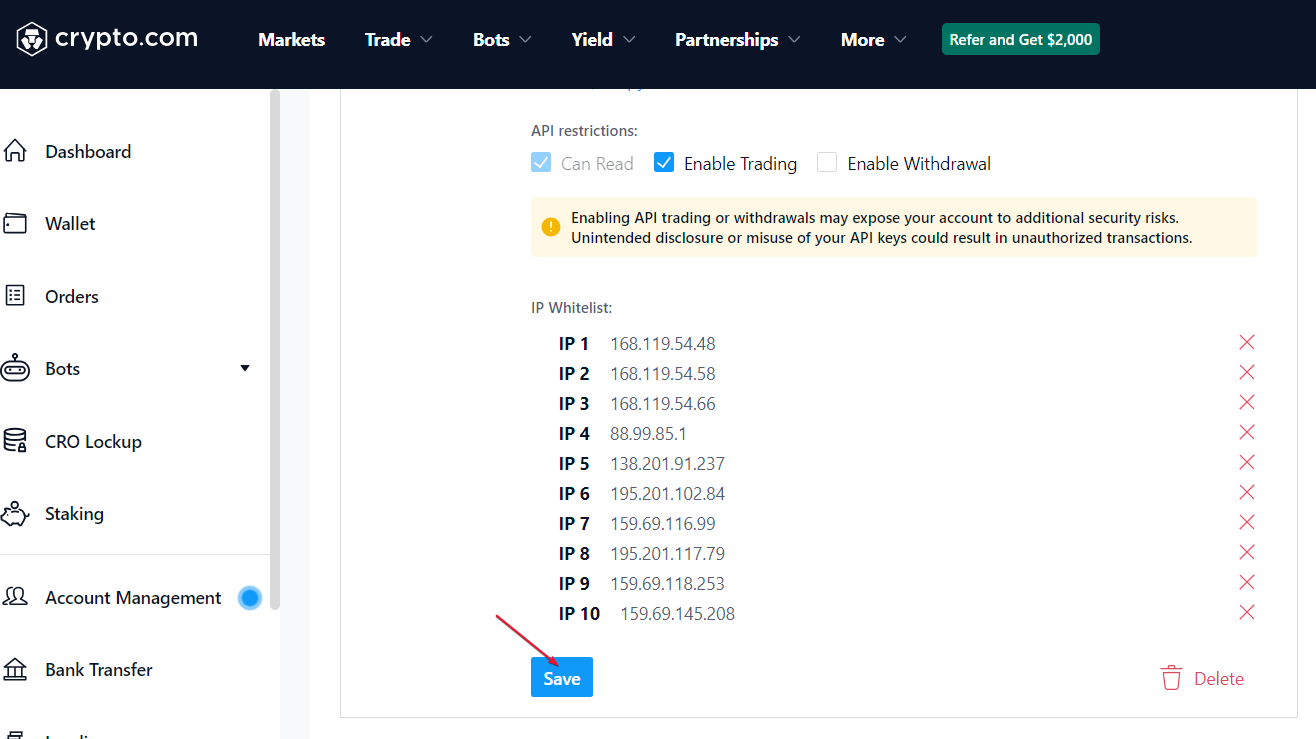Click the Can Read checkbox
Viewport: 1316px width, 739px height.
click(x=541, y=163)
